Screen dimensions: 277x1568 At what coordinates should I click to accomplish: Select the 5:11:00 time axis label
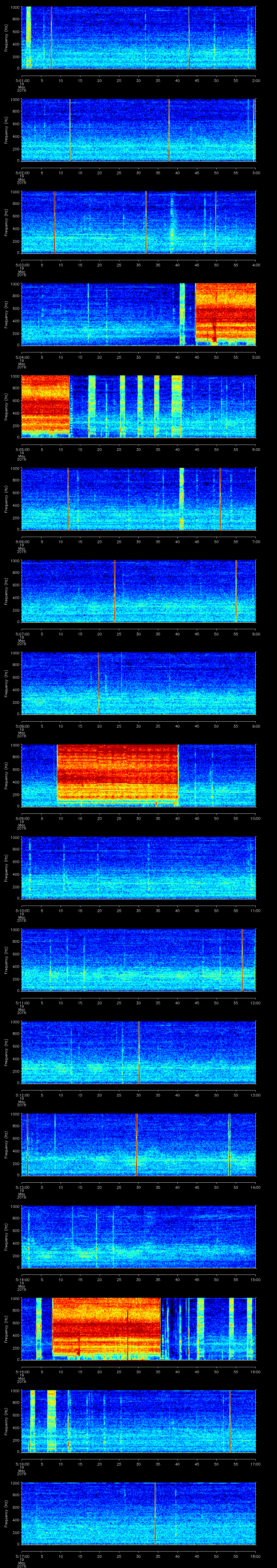click(x=22, y=1003)
